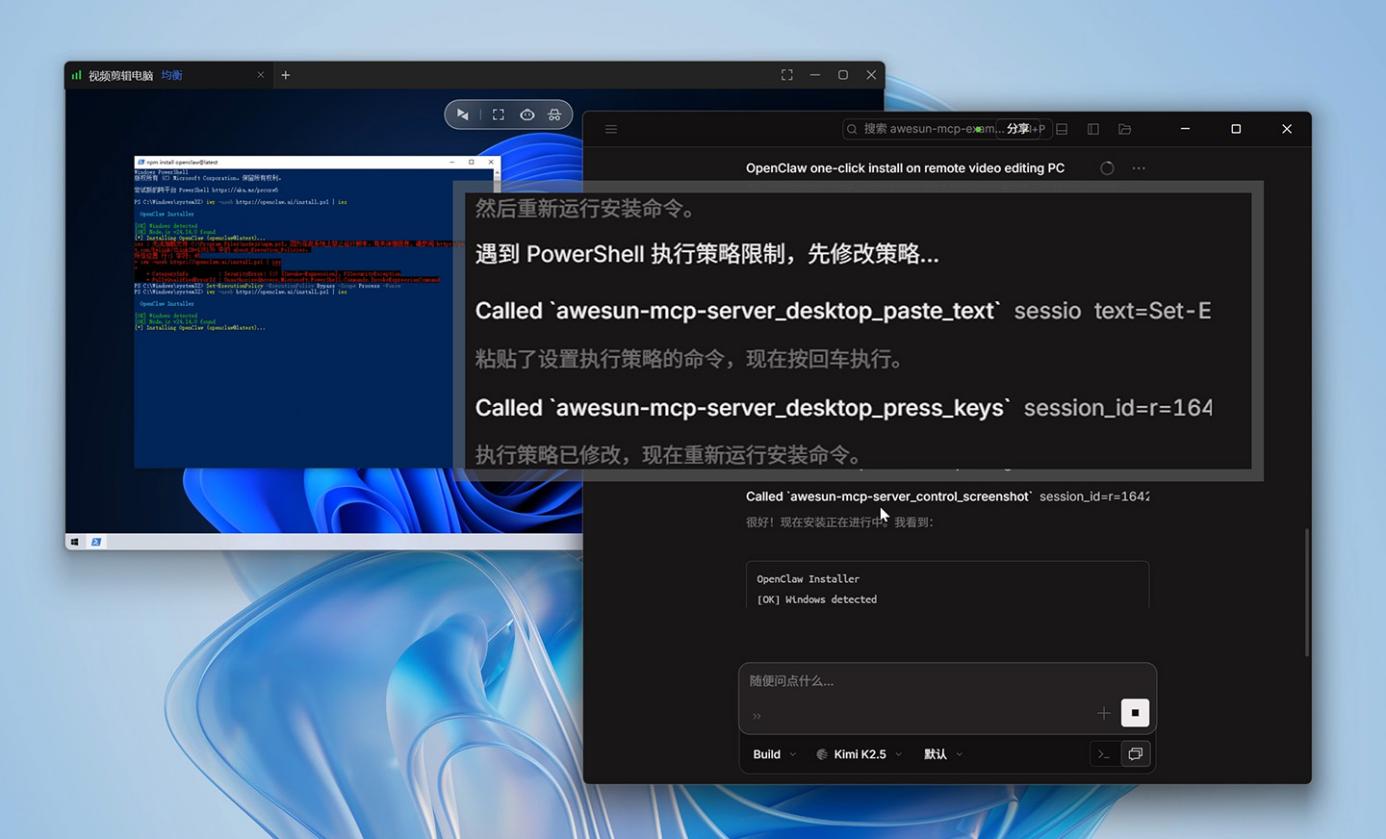Open the 默认 dropdown
The height and width of the screenshot is (839, 1386).
943,754
